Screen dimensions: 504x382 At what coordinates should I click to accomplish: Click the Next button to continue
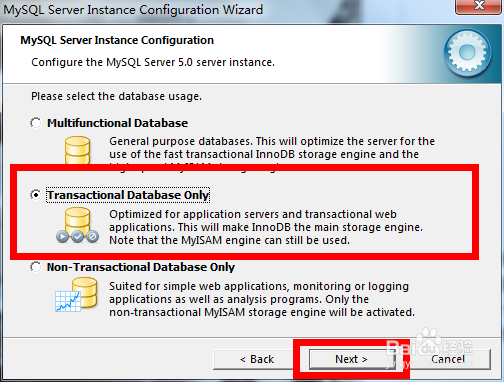[351, 359]
